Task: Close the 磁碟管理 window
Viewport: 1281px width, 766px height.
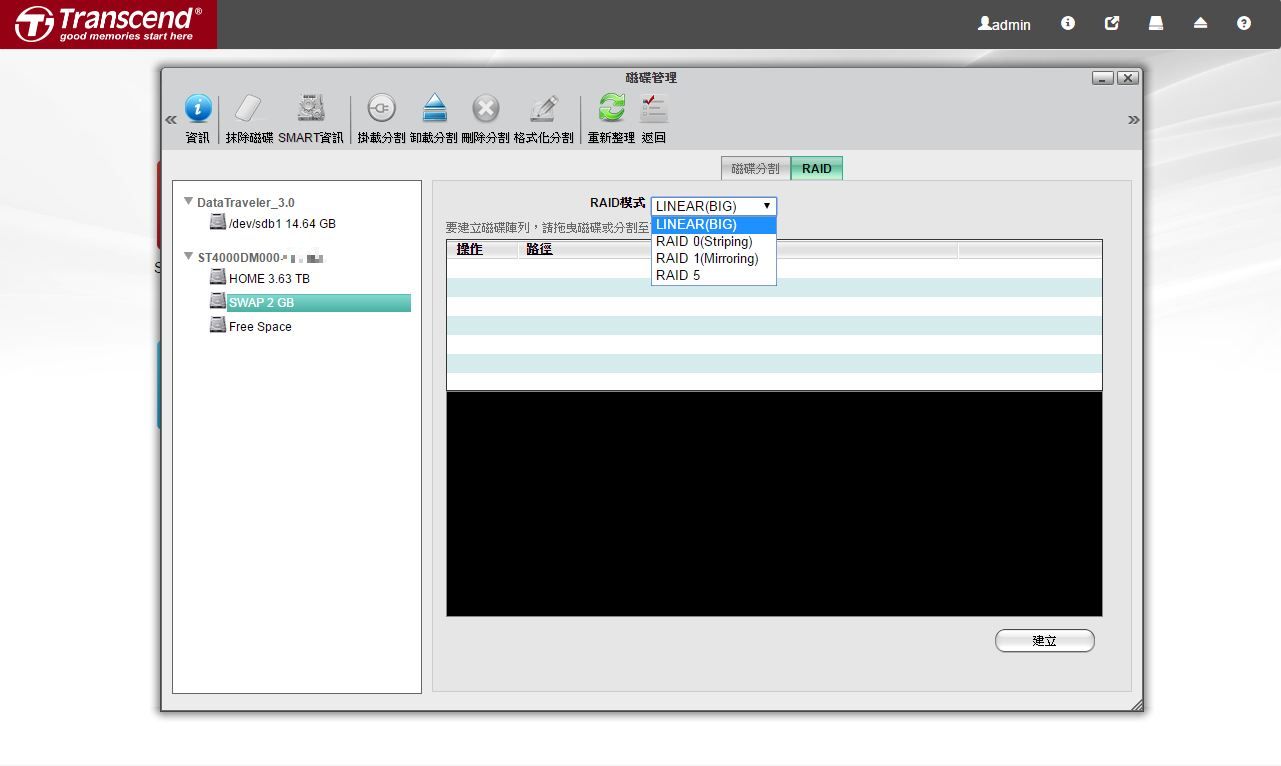Action: [1128, 78]
